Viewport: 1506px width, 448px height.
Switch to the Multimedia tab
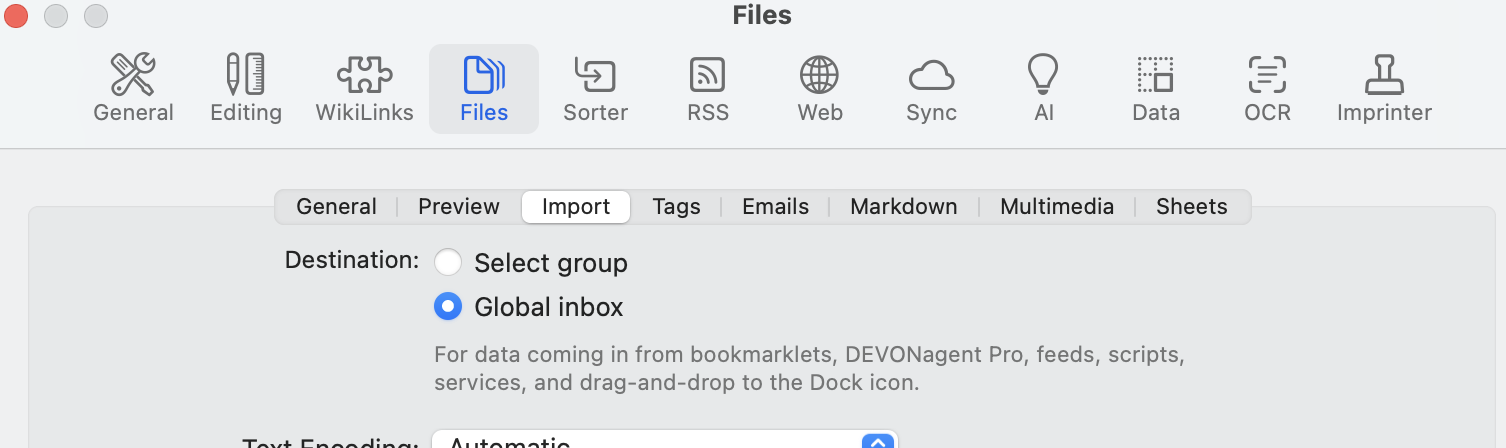[x=1056, y=207]
